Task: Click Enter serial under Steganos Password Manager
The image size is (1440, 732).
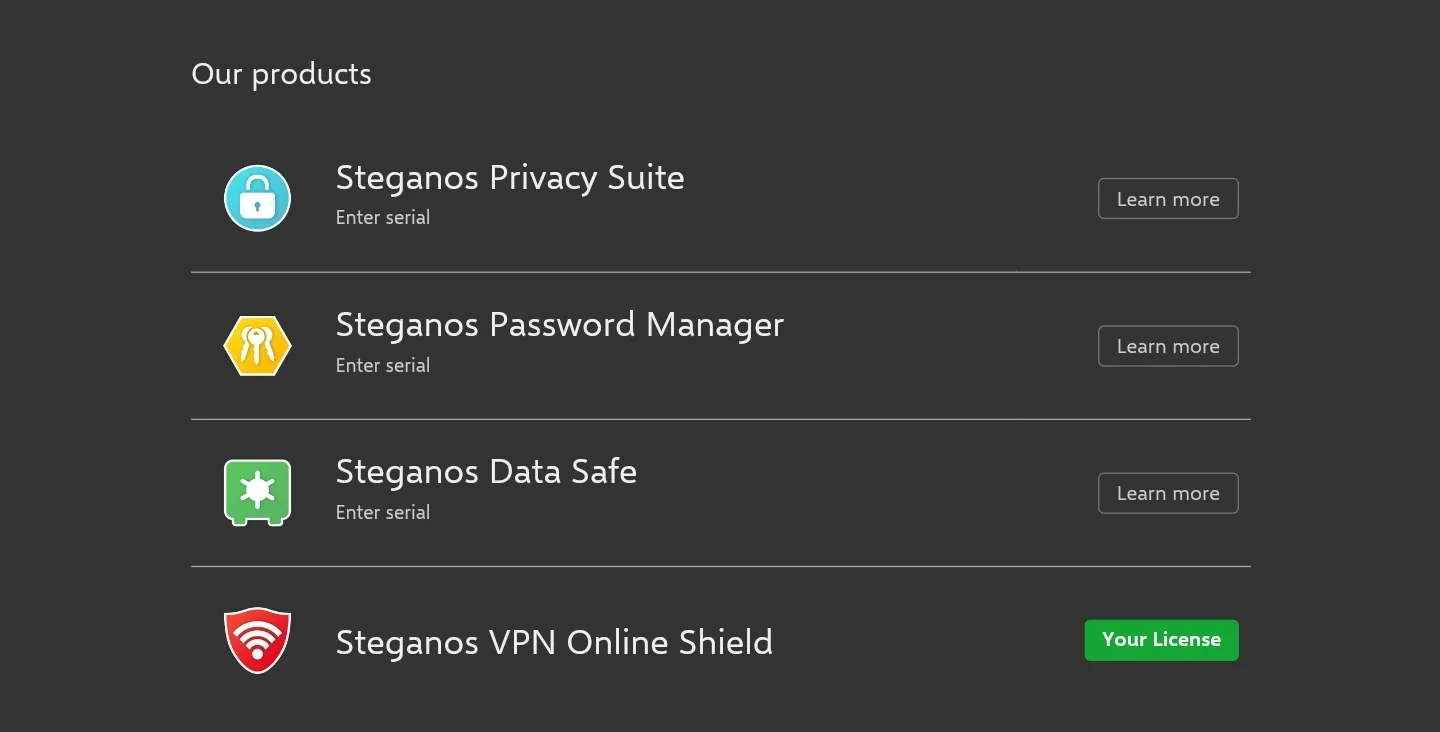Action: point(383,365)
